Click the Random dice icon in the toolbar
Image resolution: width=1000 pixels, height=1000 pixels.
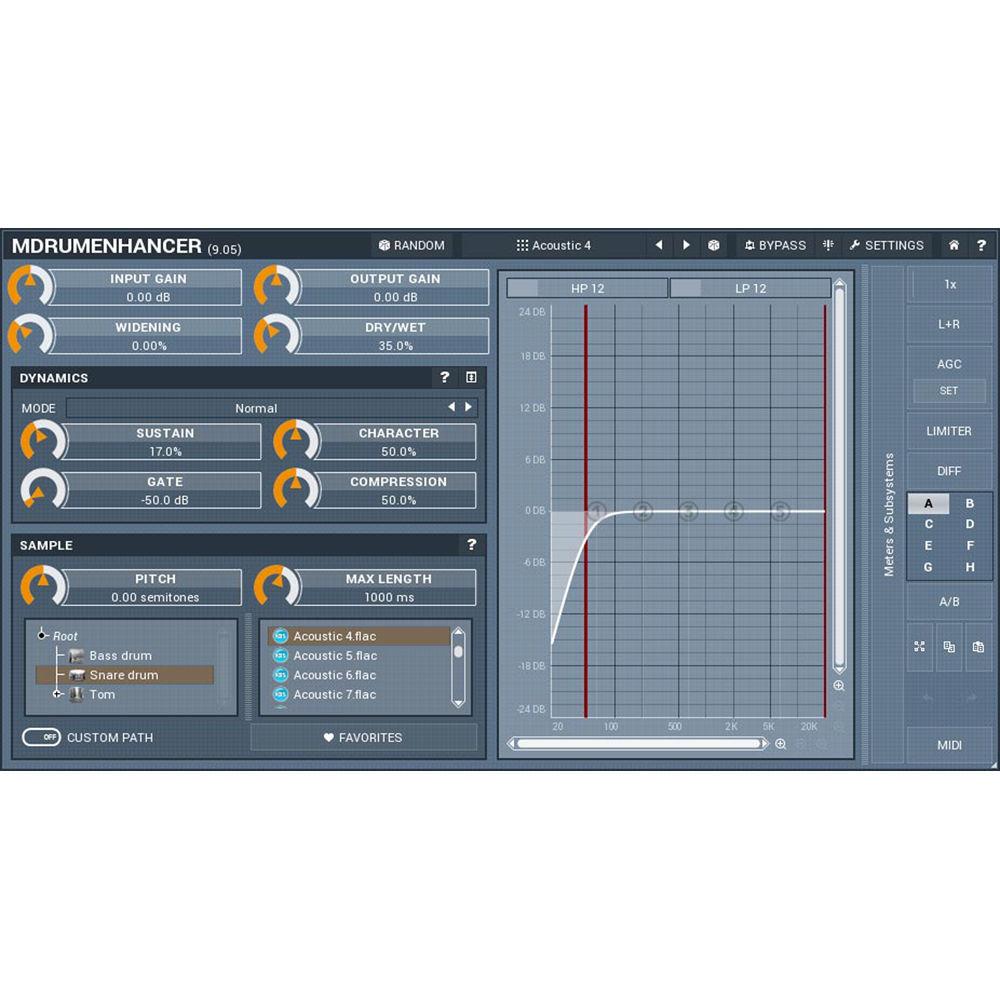tap(387, 245)
